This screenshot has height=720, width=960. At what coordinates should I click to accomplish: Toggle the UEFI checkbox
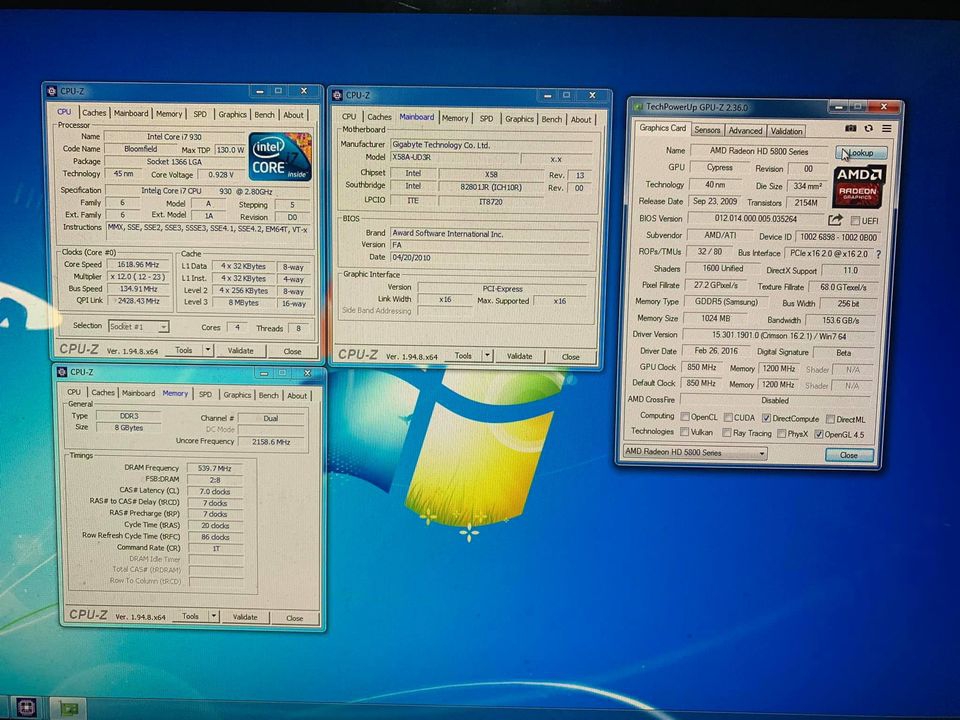[855, 220]
